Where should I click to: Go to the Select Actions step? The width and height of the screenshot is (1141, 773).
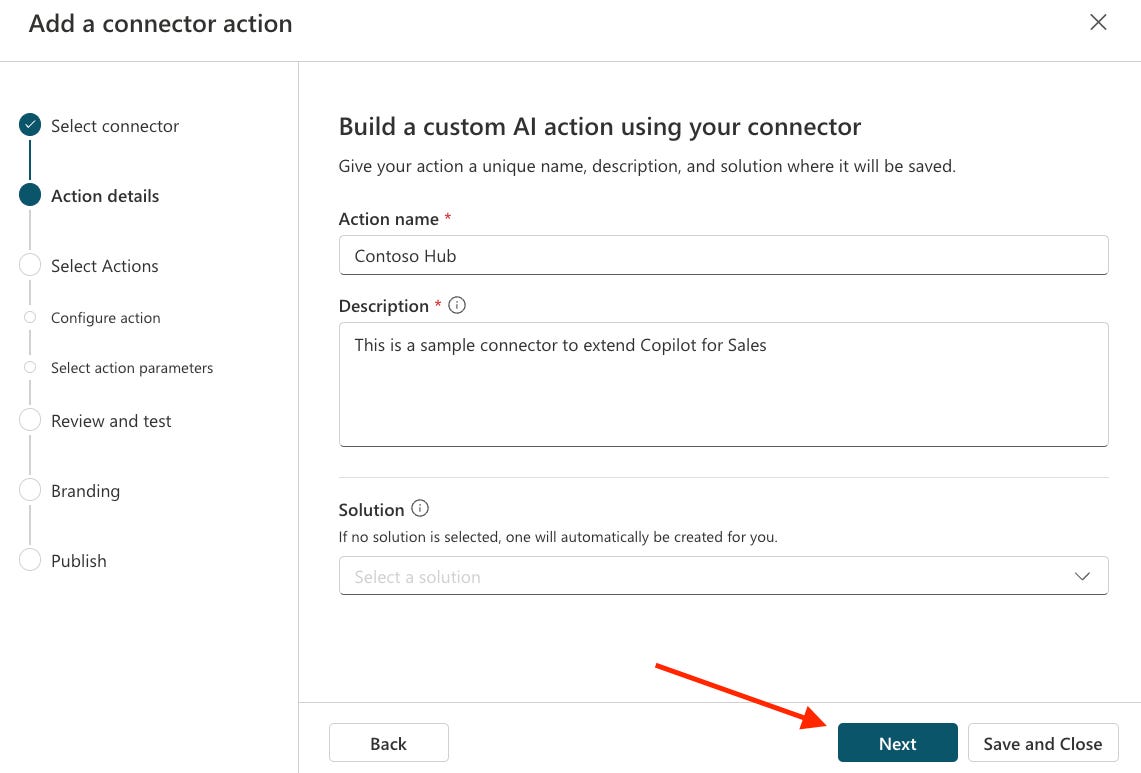click(105, 266)
